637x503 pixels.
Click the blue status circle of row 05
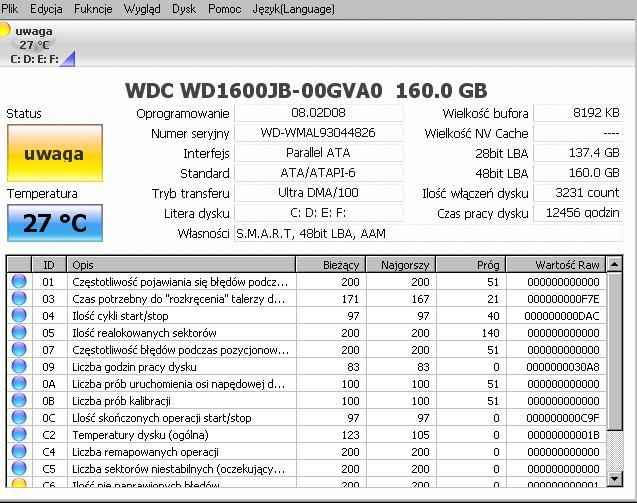[x=19, y=332]
